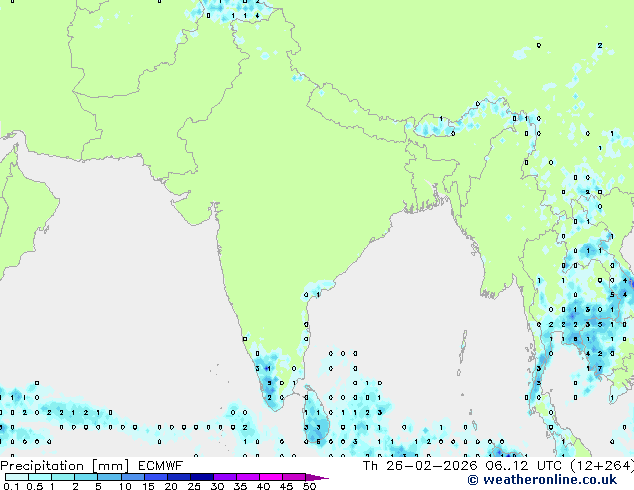Open the weatheronline.co.uk copyright link
Screen dimensions: 634x490
tap(542, 480)
